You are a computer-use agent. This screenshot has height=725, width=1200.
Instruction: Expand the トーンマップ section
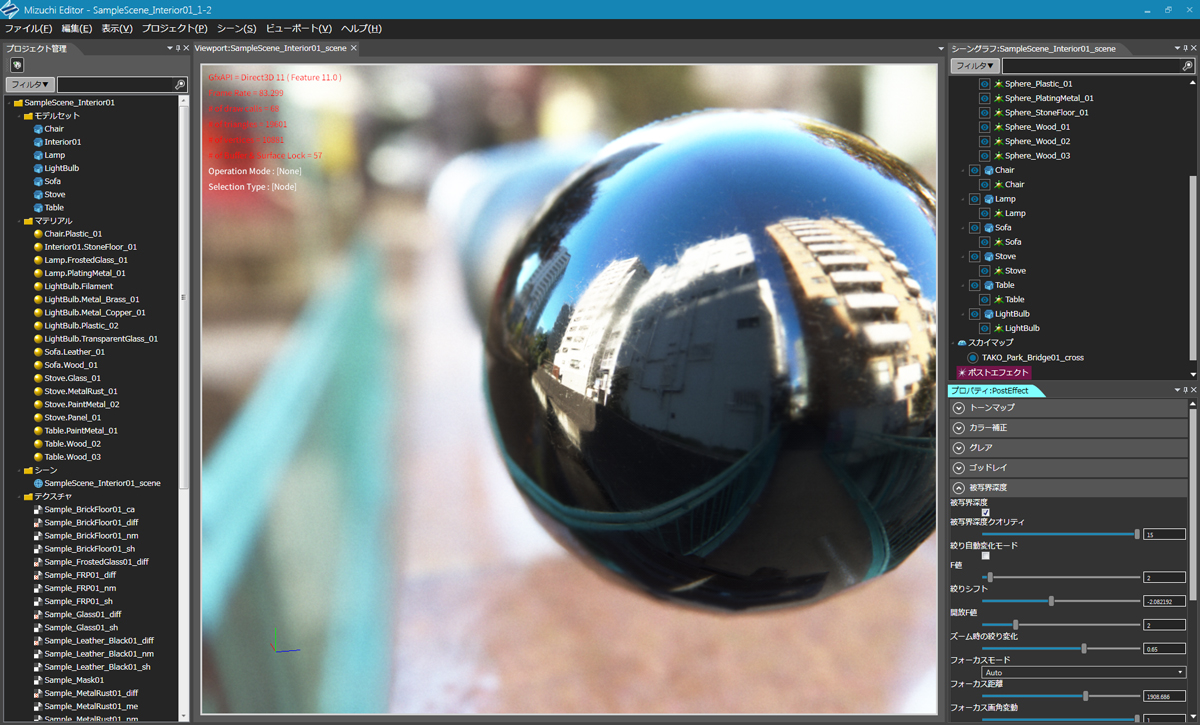[959, 408]
